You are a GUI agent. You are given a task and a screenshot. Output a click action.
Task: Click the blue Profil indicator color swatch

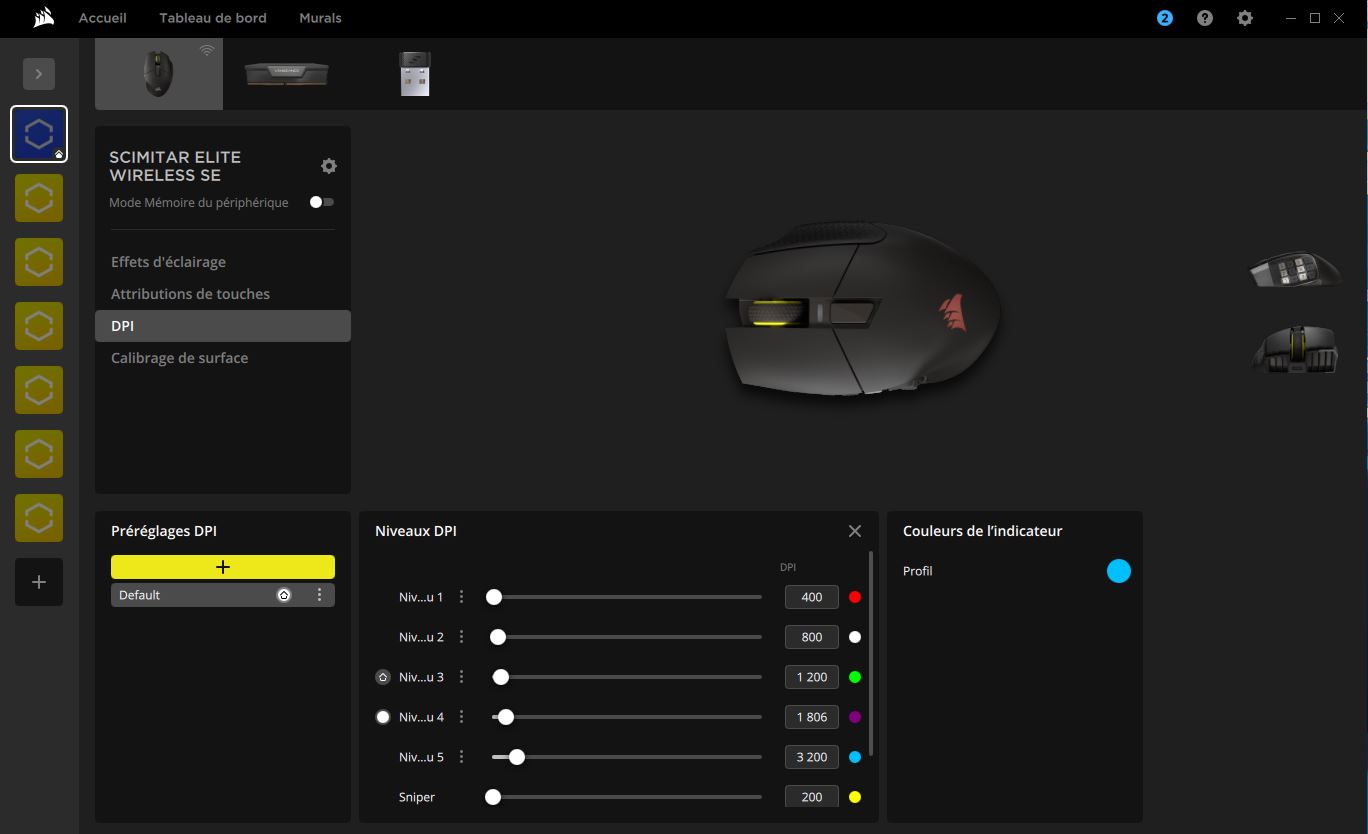pyautogui.click(x=1119, y=570)
